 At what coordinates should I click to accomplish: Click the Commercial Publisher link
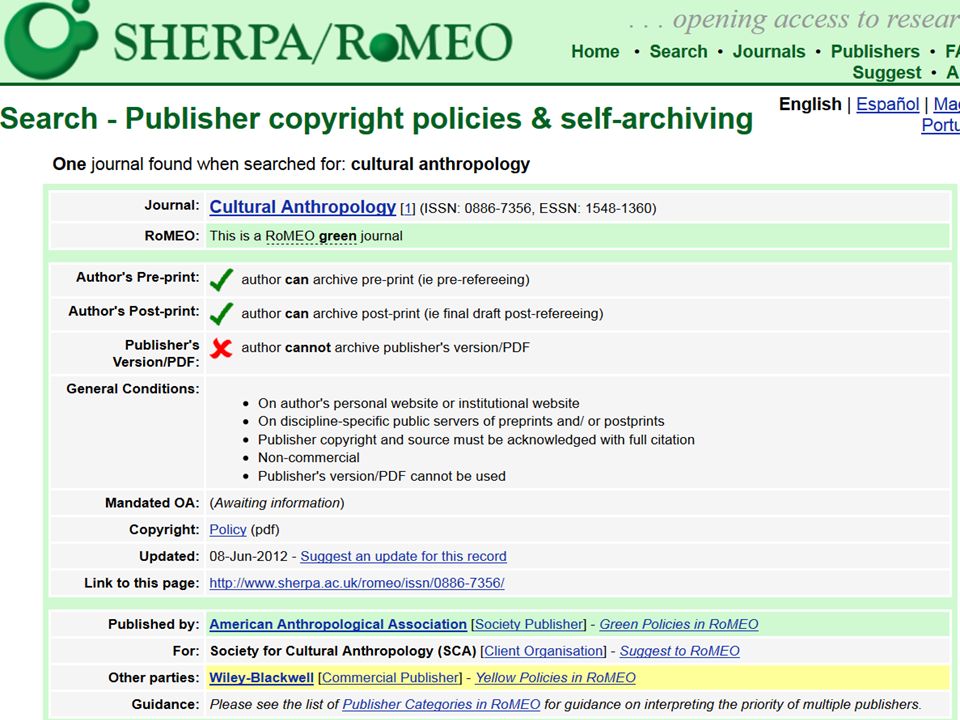click(x=390, y=678)
